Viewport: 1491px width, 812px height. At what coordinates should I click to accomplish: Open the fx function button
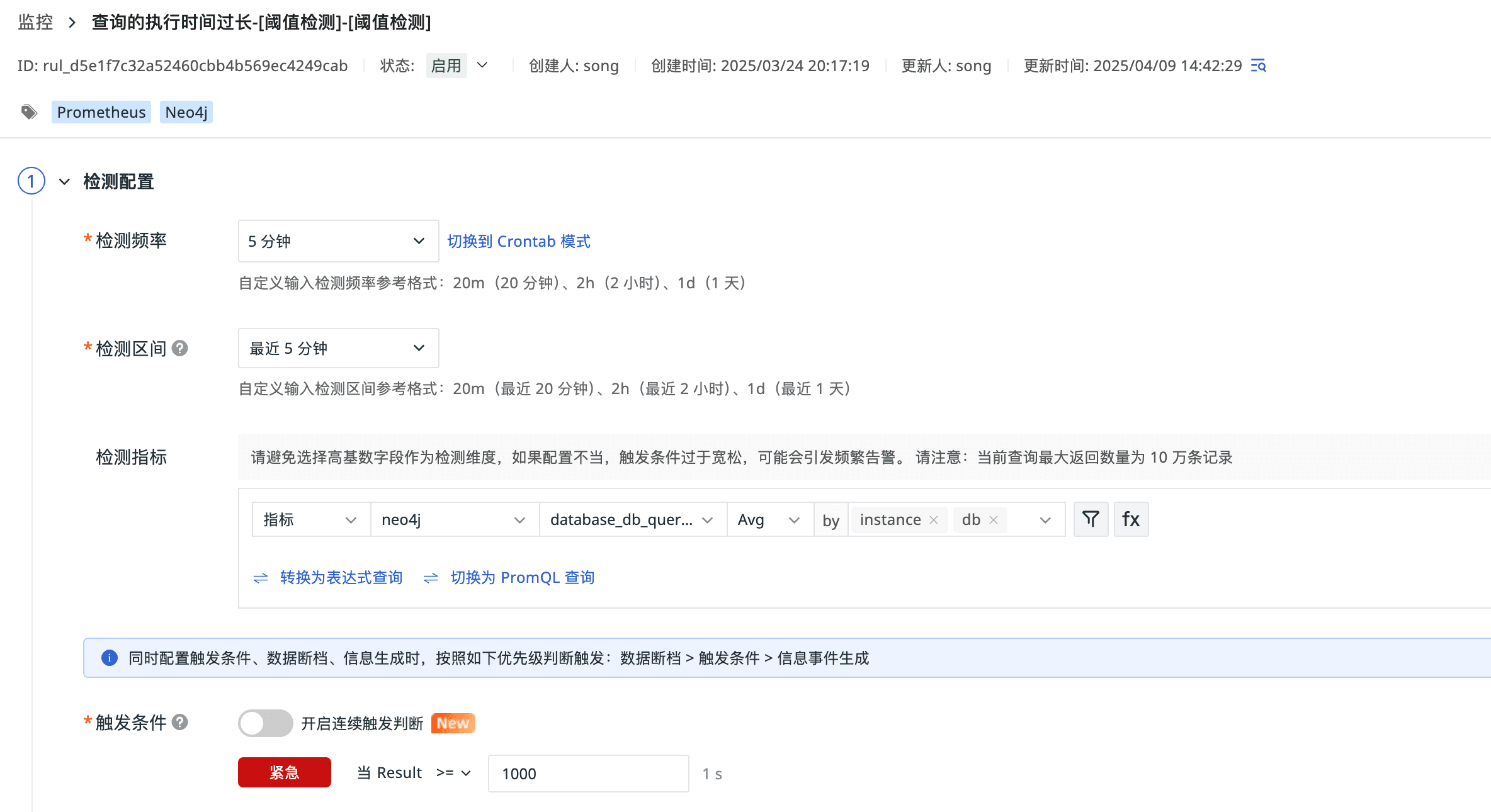coord(1131,519)
